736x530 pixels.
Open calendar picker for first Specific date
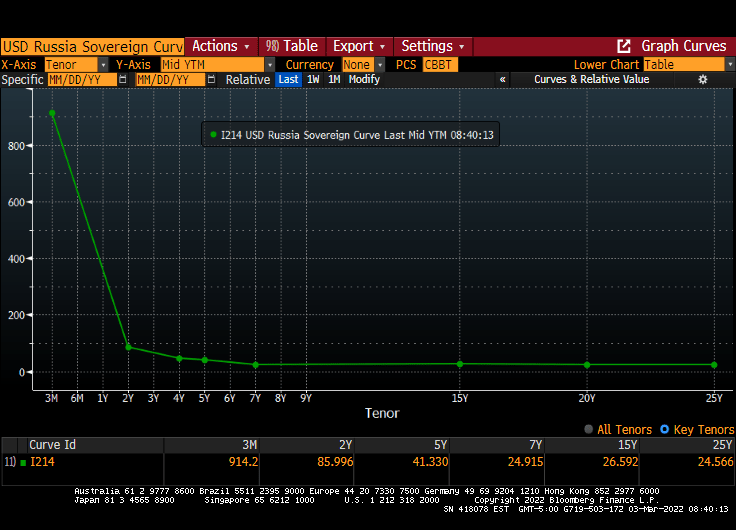(123, 80)
